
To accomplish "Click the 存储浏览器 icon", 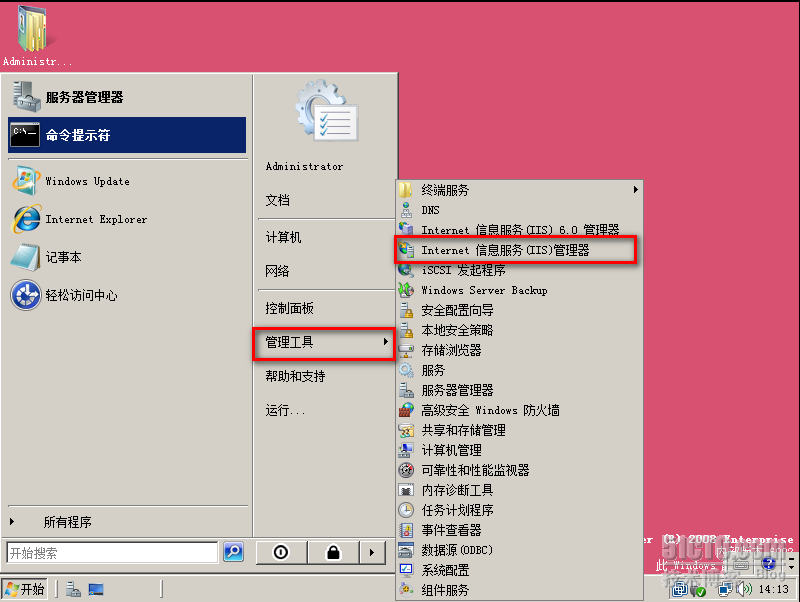I will point(406,350).
